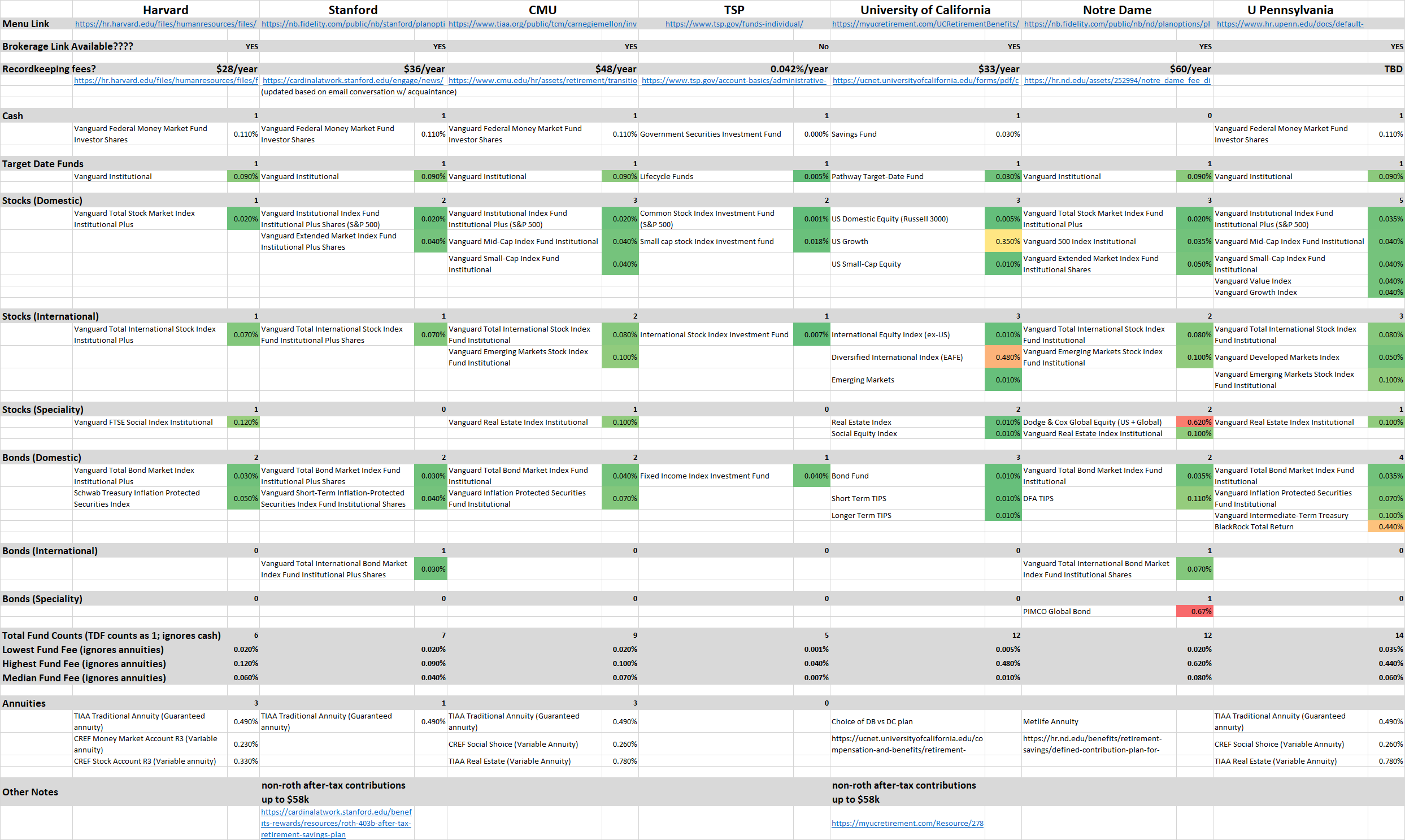Select Notre Dame $60/year fee cell

click(x=1190, y=69)
